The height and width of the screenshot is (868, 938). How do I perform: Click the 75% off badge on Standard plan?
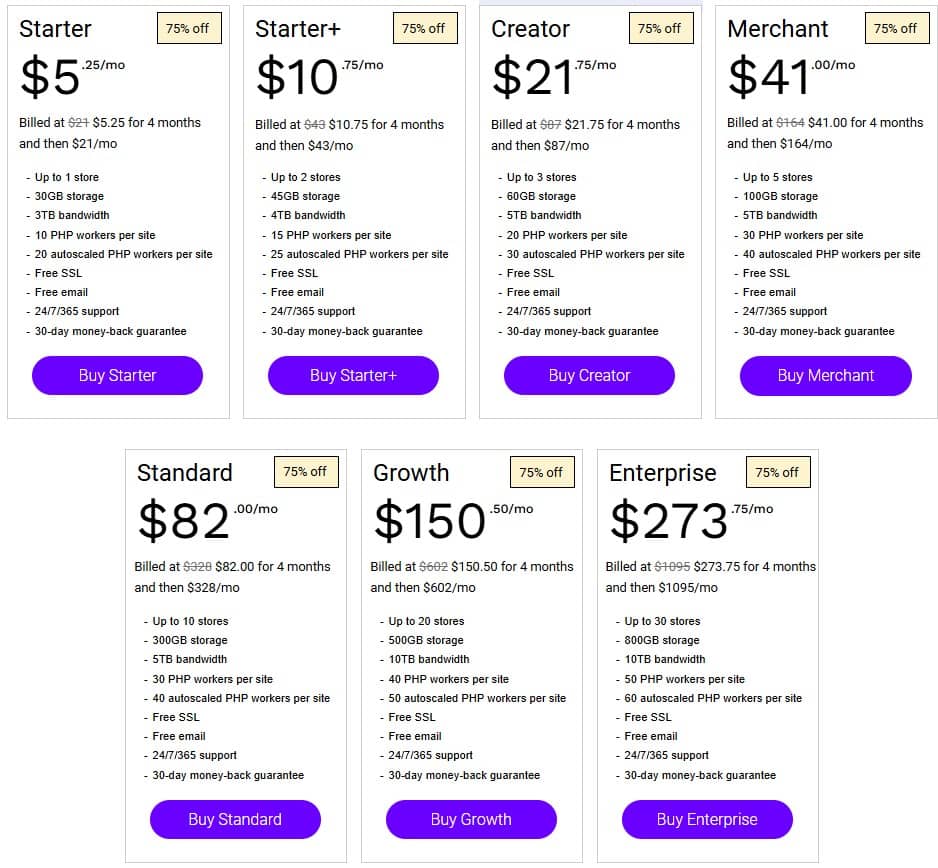pos(306,472)
